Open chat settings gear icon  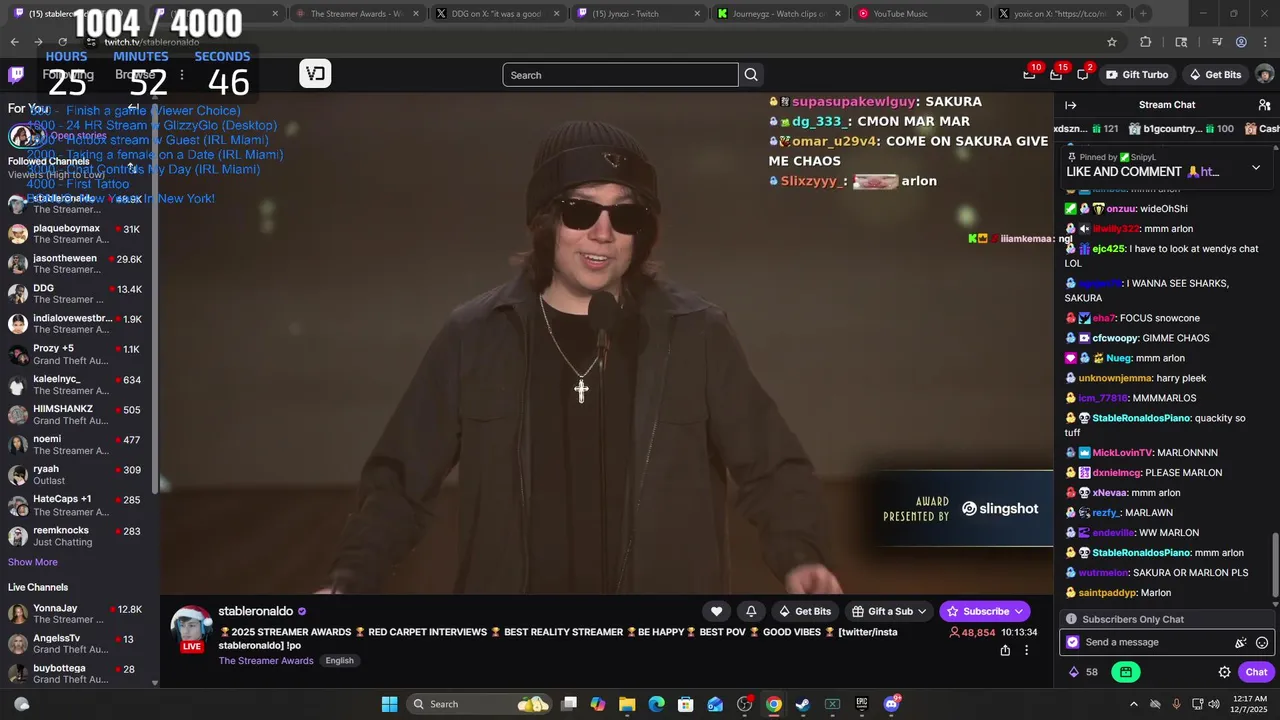coord(1224,672)
